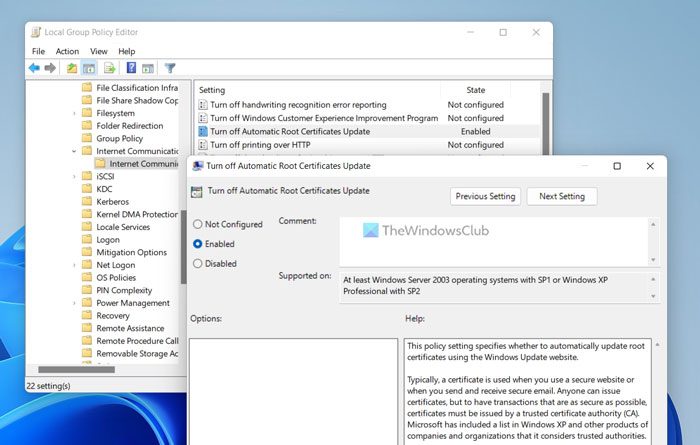Click the Next Setting button

562,196
